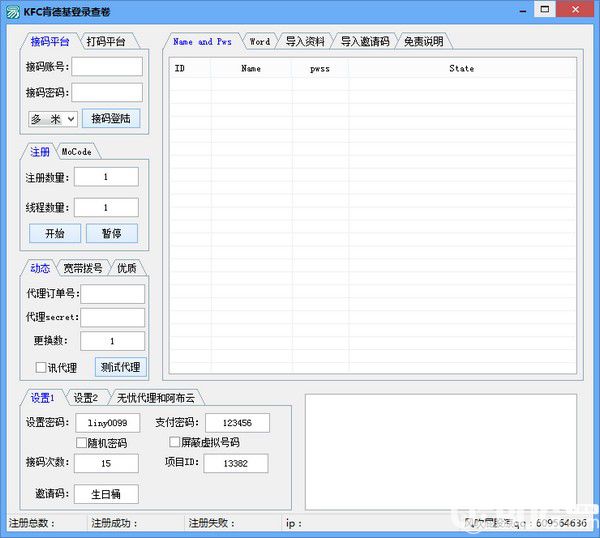Open the 设置2 tab
This screenshot has width=600, height=538.
point(86,398)
